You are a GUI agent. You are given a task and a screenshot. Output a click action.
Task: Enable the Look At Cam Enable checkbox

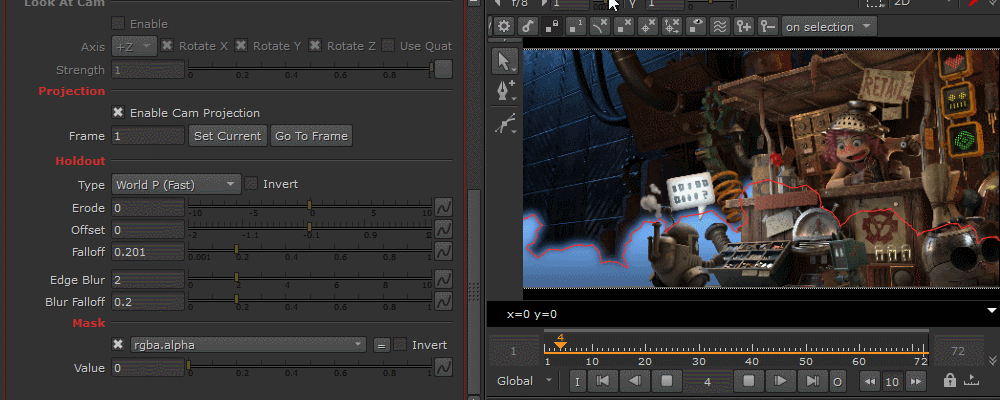pos(118,24)
